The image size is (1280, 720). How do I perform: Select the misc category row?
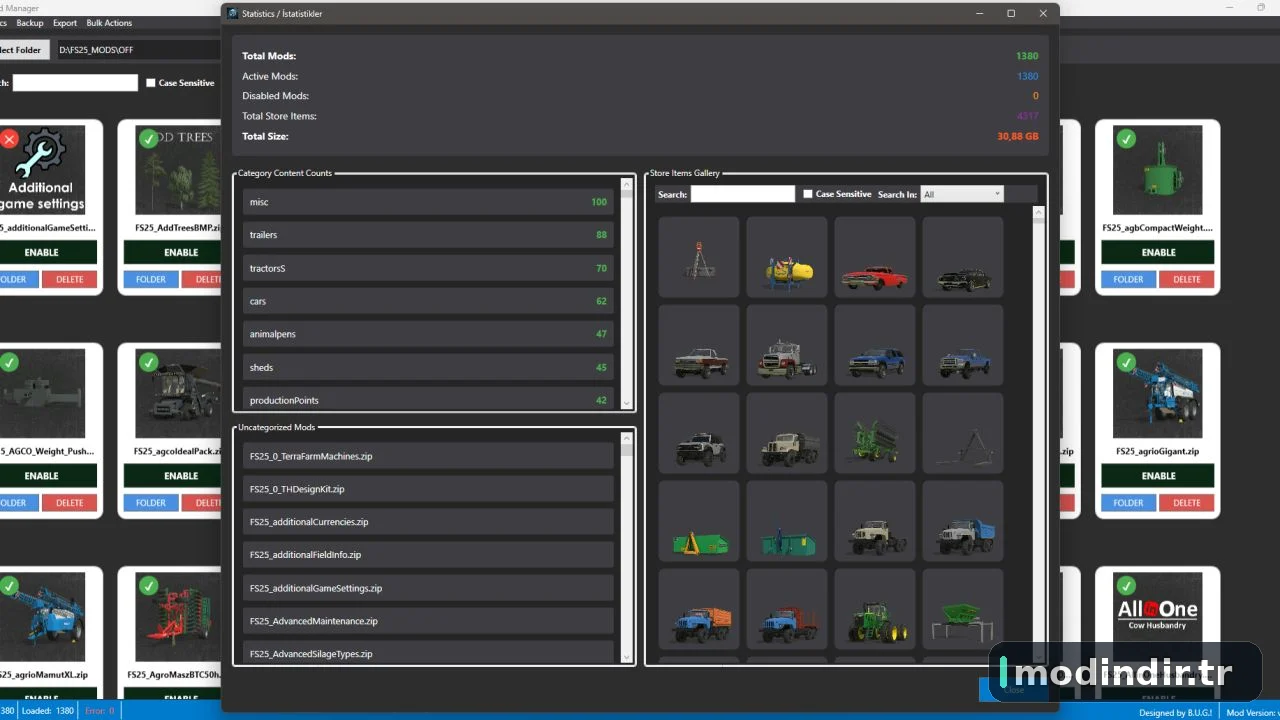pyautogui.click(x=428, y=202)
